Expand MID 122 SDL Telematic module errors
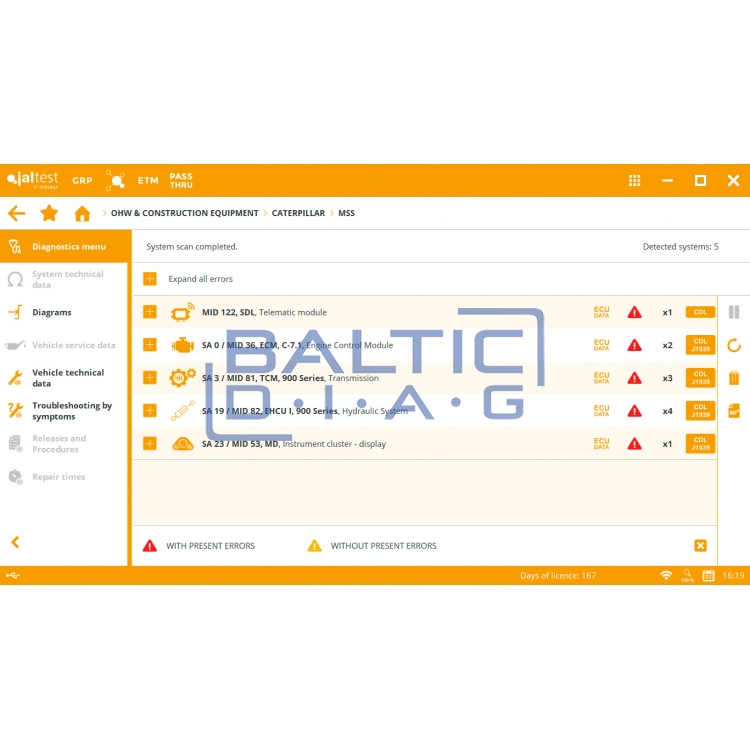This screenshot has height=750, width=750. pyautogui.click(x=150, y=312)
